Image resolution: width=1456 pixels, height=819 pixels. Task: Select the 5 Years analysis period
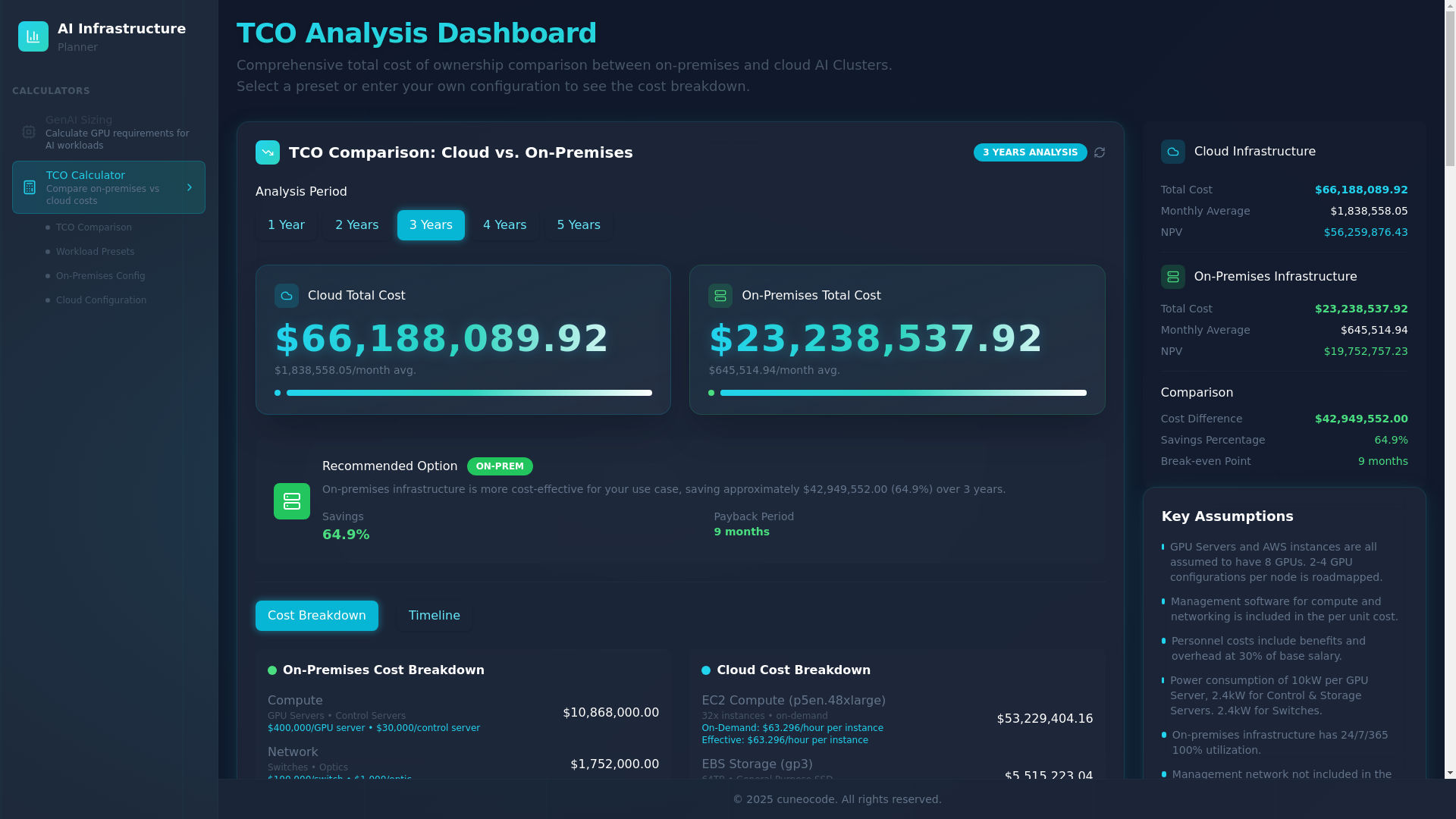click(x=579, y=225)
